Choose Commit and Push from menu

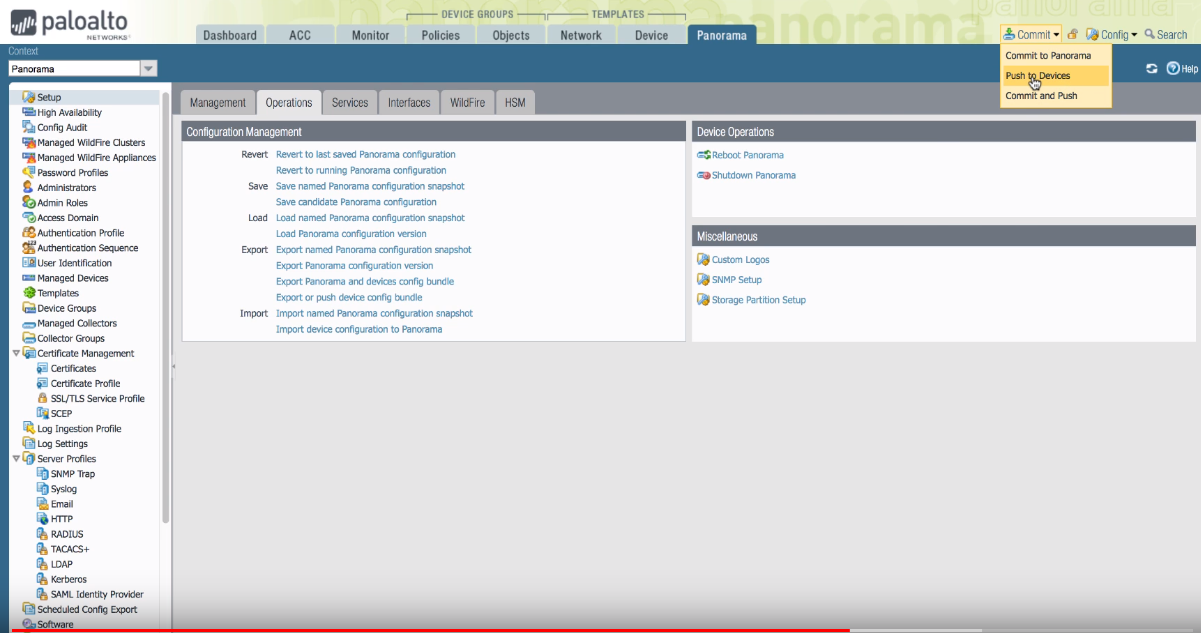coord(1041,96)
